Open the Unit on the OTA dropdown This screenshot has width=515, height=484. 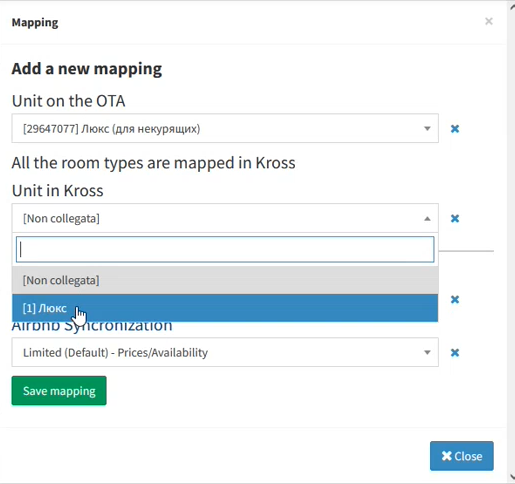(x=225, y=128)
